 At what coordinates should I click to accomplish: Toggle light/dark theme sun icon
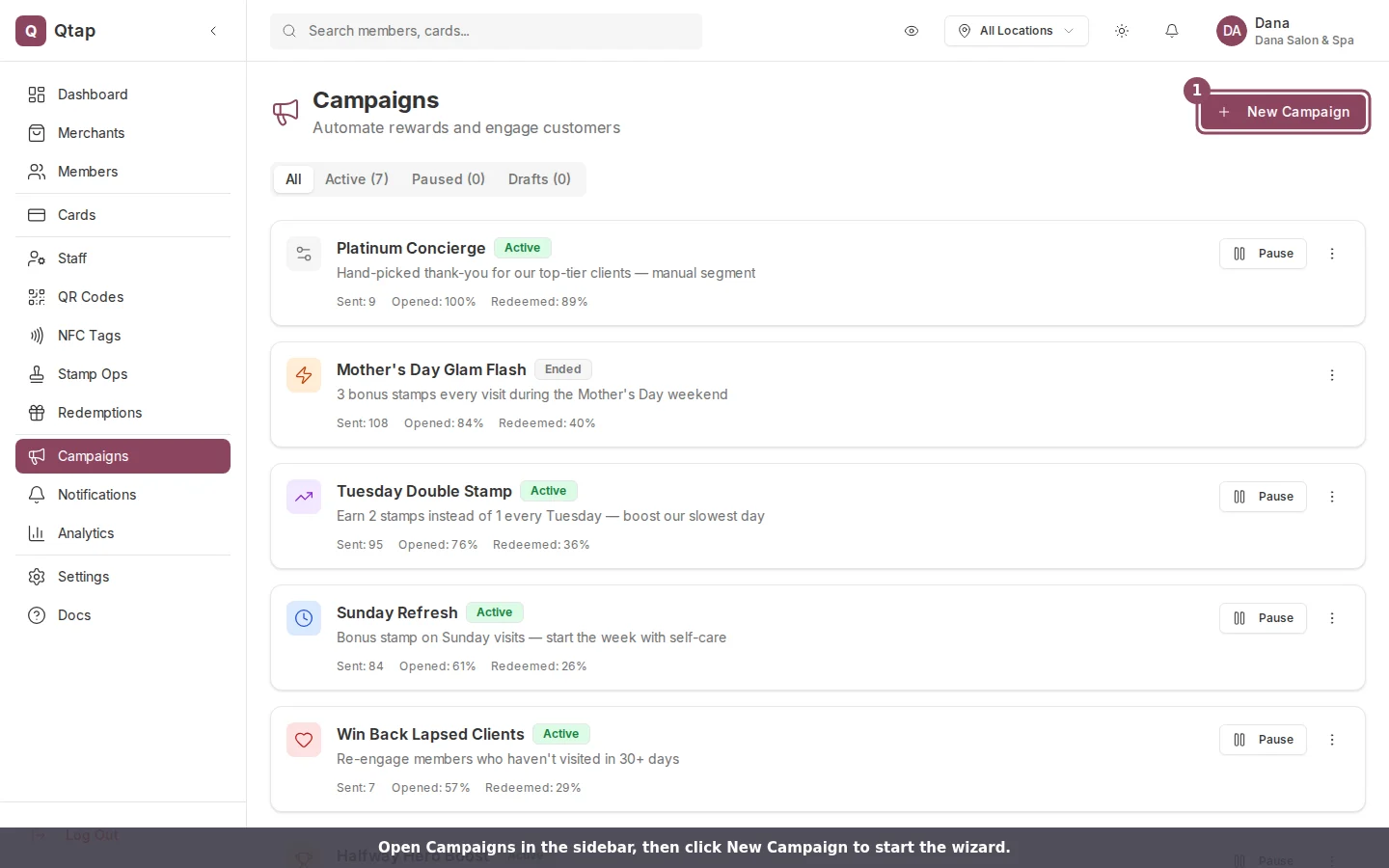click(x=1122, y=31)
